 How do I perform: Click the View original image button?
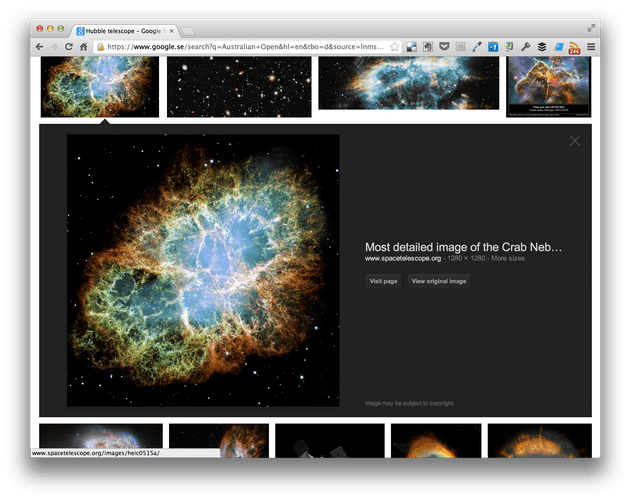tap(438, 281)
